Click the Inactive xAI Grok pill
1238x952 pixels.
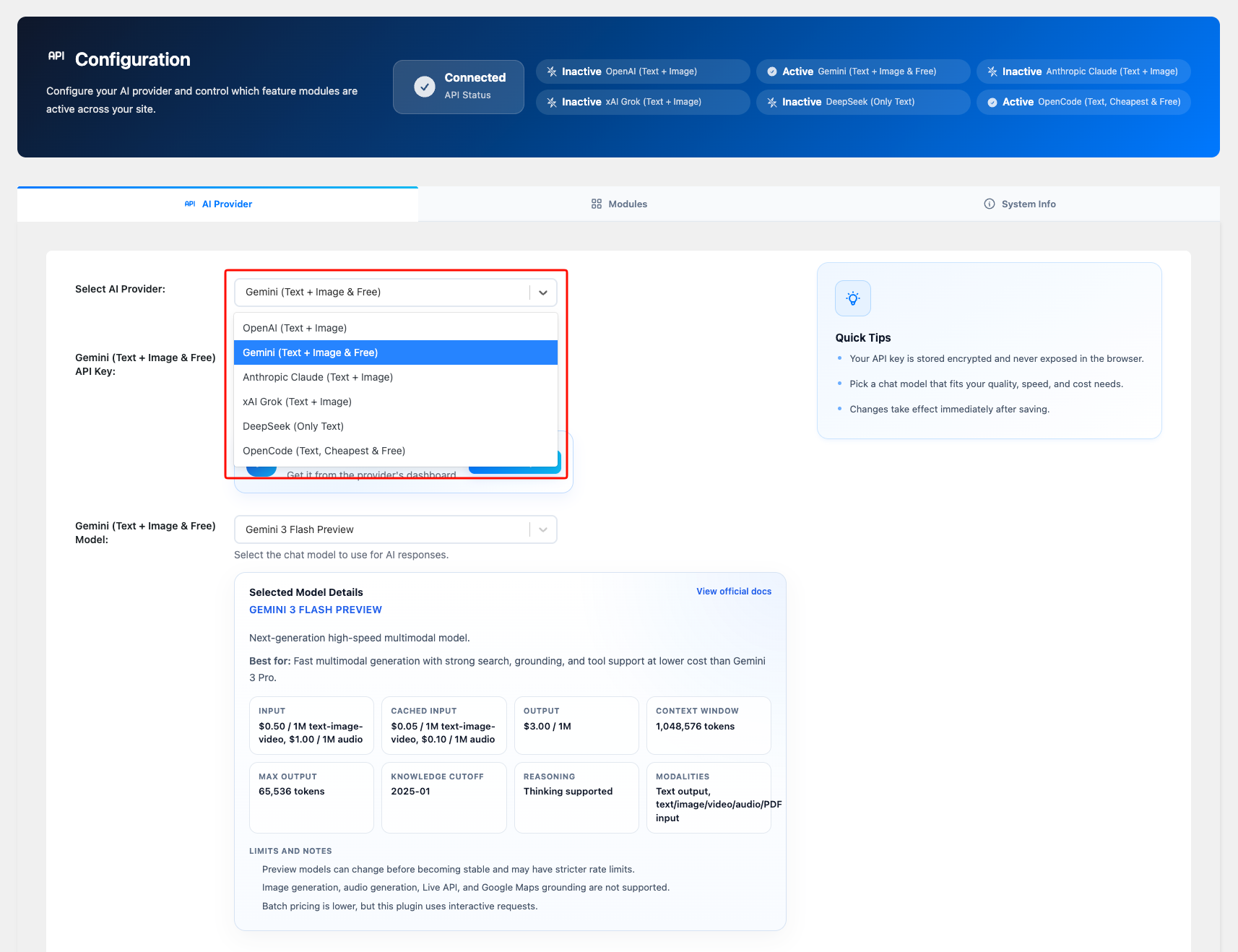coord(643,102)
